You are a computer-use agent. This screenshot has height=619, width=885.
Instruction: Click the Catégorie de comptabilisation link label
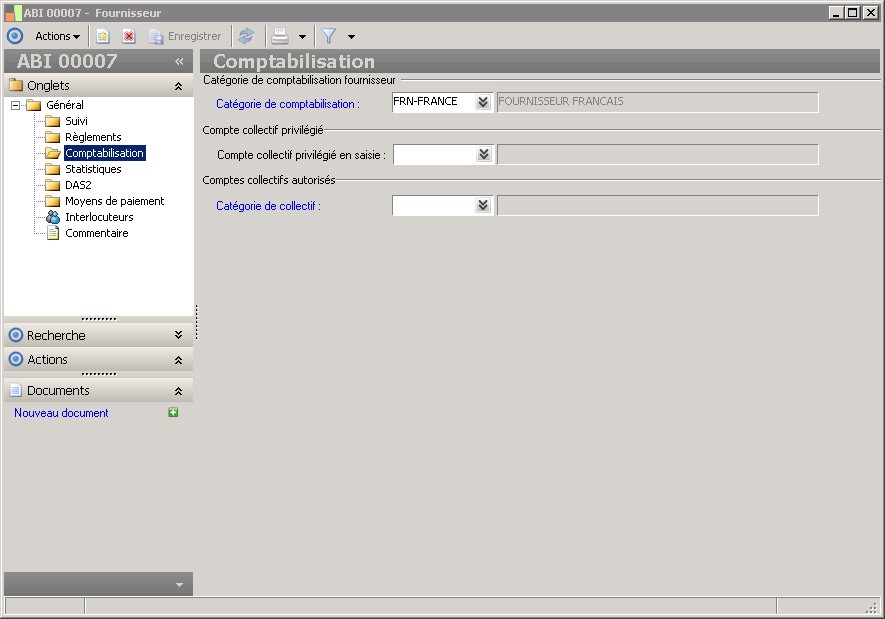(x=288, y=104)
